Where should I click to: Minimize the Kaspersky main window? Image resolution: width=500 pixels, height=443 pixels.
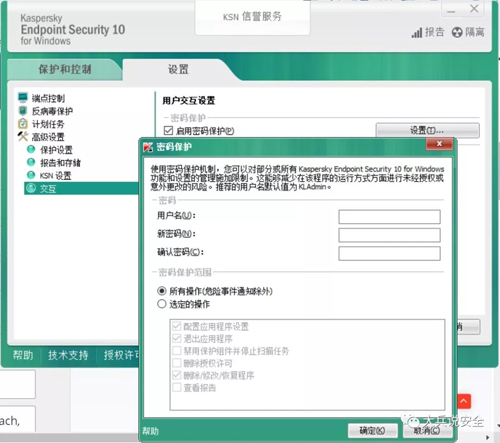[x=451, y=10]
